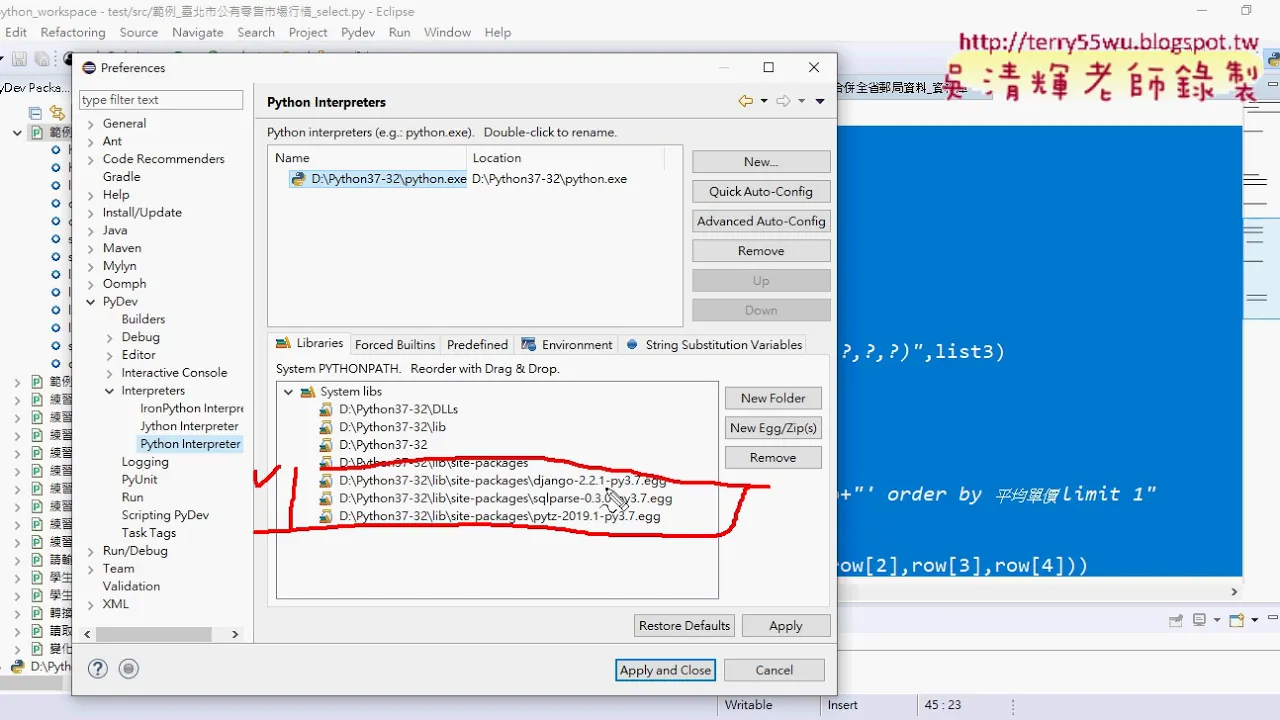Remove the selected interpreter entry

click(x=761, y=251)
